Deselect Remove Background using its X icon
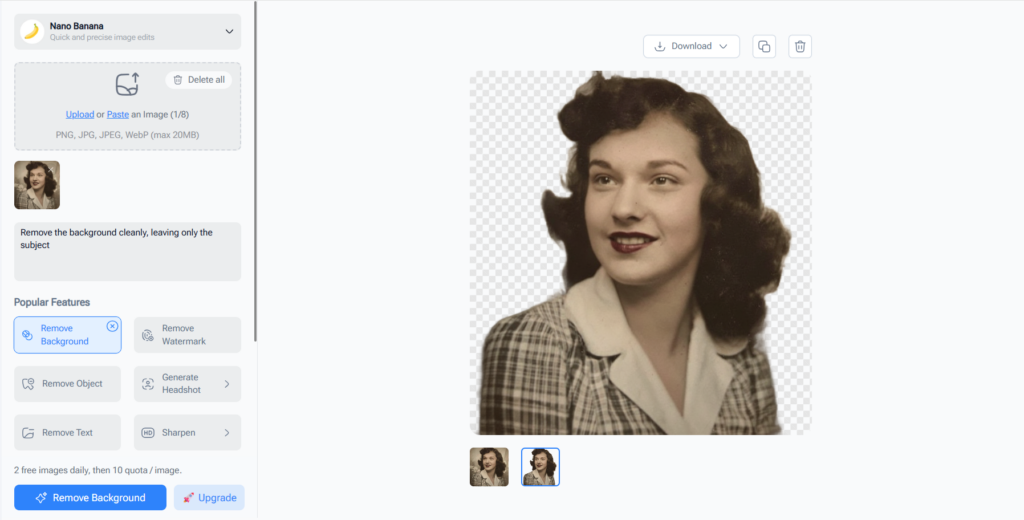1024x520 pixels. (112, 326)
